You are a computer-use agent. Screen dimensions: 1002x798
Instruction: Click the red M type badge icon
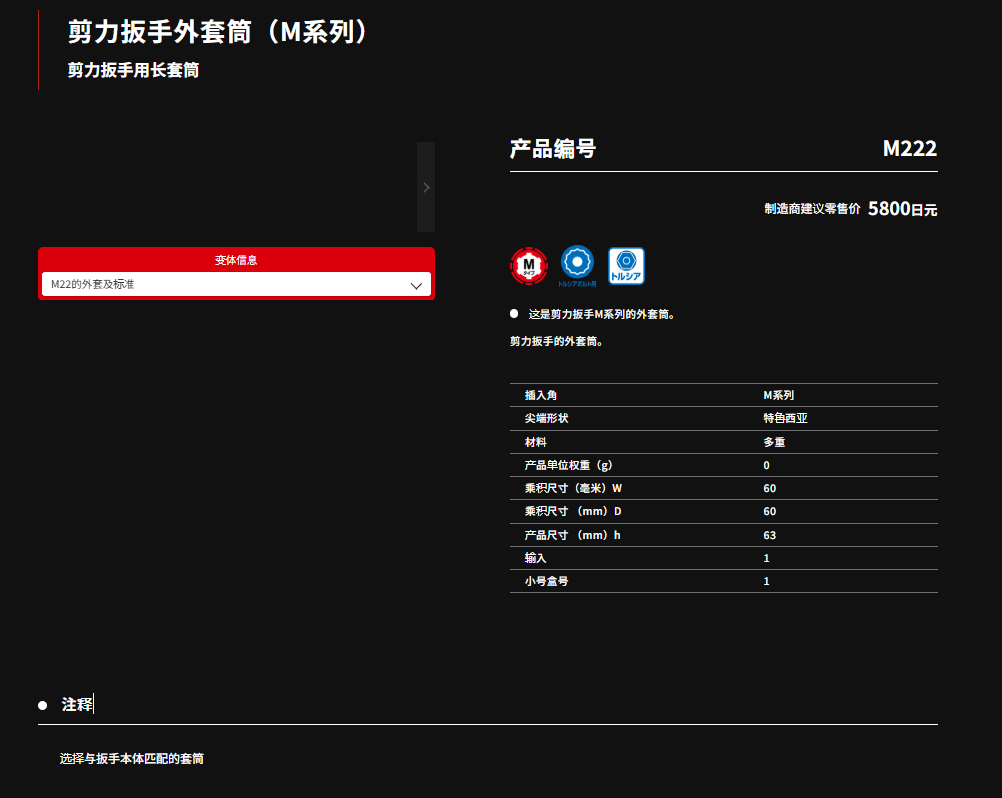click(x=529, y=266)
